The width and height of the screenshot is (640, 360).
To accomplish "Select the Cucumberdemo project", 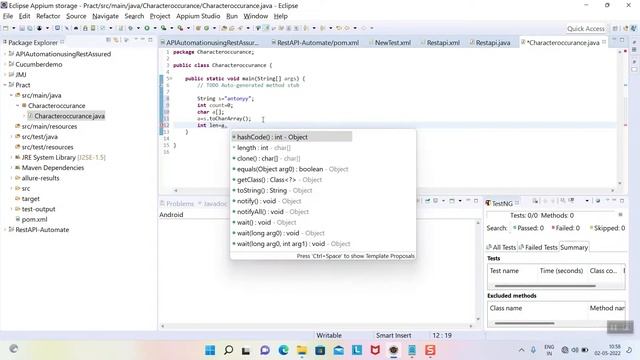I will click(38, 64).
